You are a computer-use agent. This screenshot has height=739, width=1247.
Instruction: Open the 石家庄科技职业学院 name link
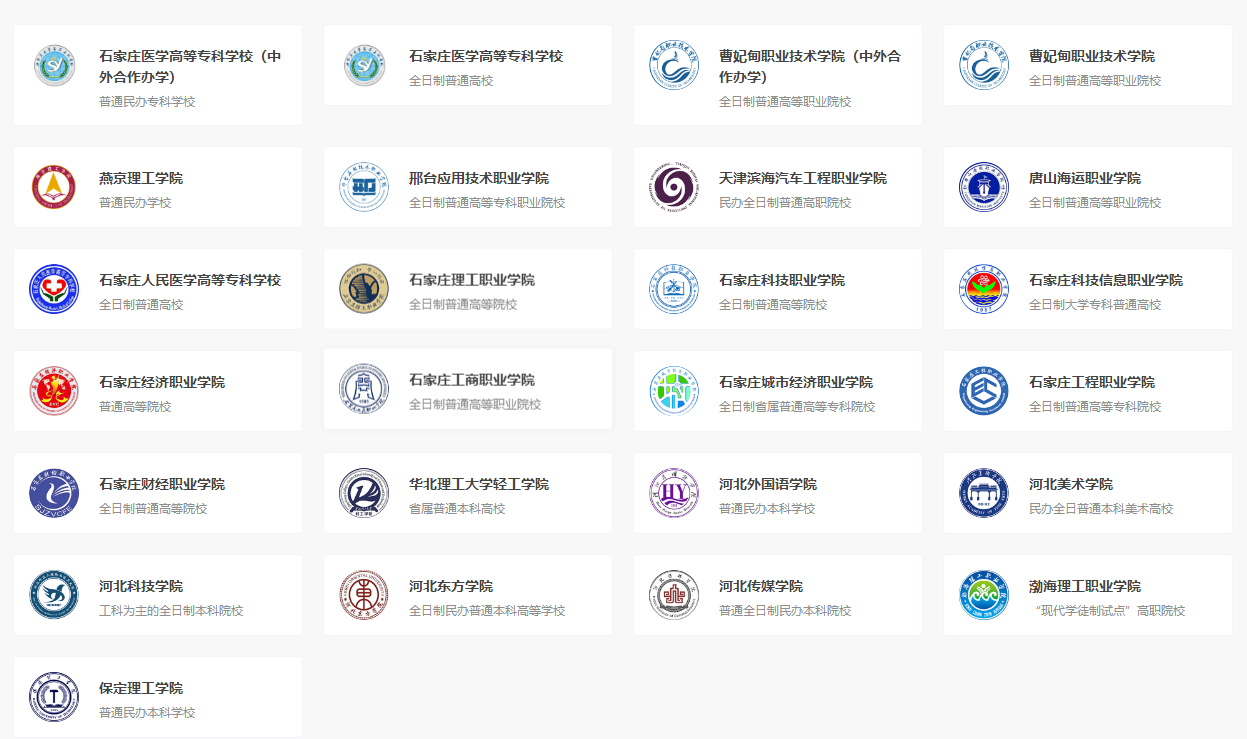(782, 280)
